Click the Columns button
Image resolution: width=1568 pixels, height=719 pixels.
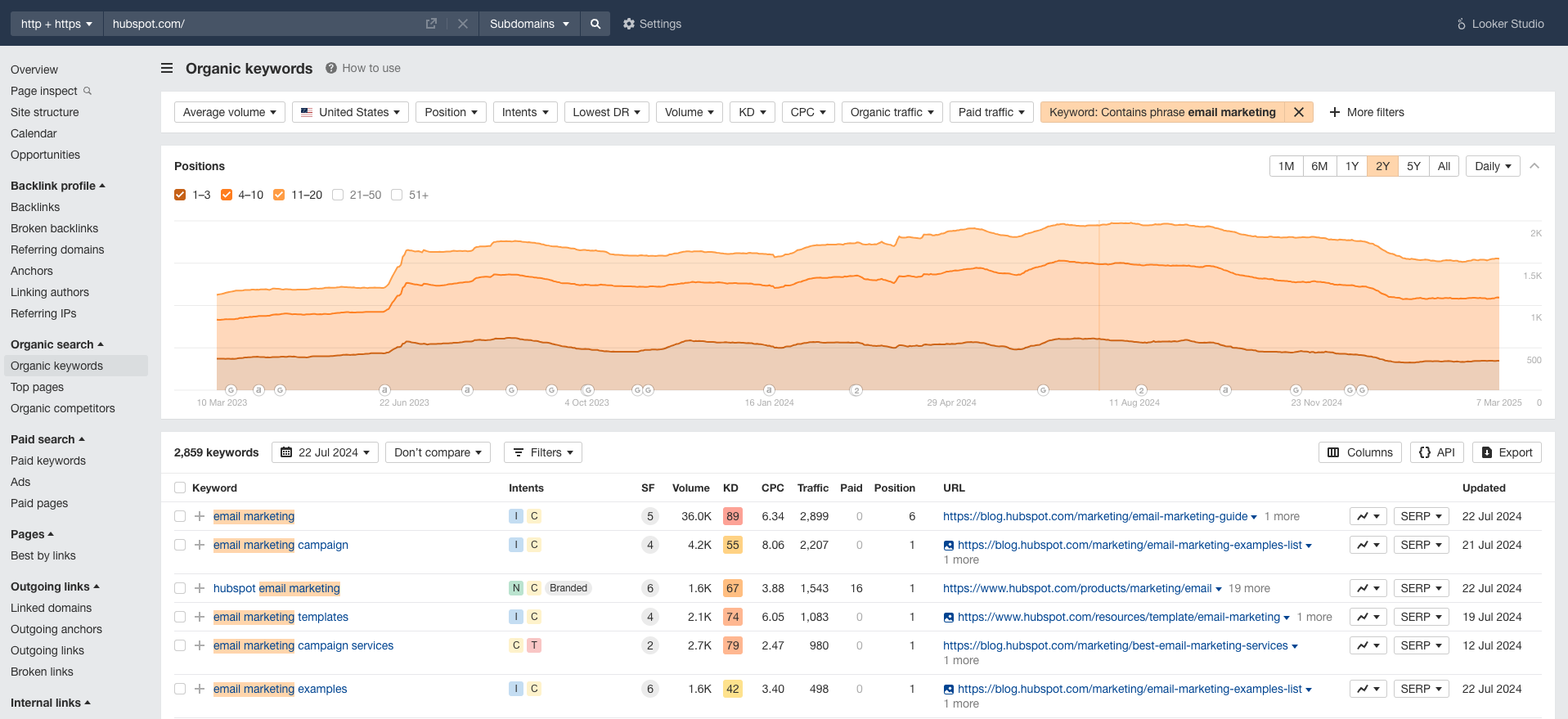click(1360, 452)
